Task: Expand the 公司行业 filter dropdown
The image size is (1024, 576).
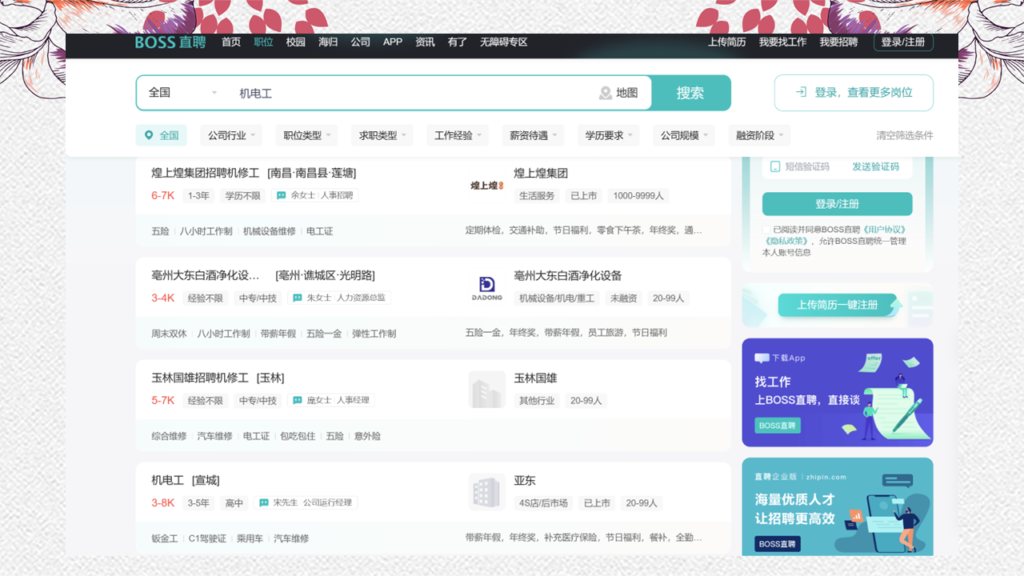Action: point(231,135)
